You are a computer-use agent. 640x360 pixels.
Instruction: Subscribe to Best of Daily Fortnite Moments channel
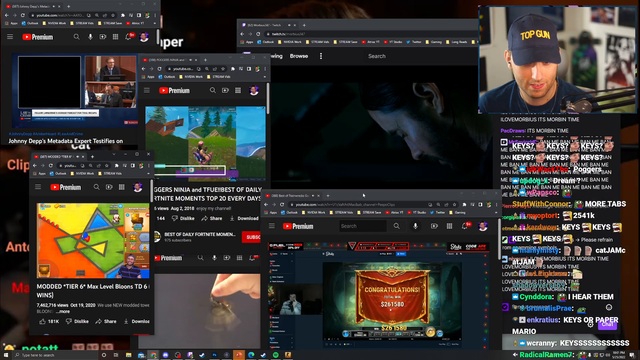coord(251,237)
